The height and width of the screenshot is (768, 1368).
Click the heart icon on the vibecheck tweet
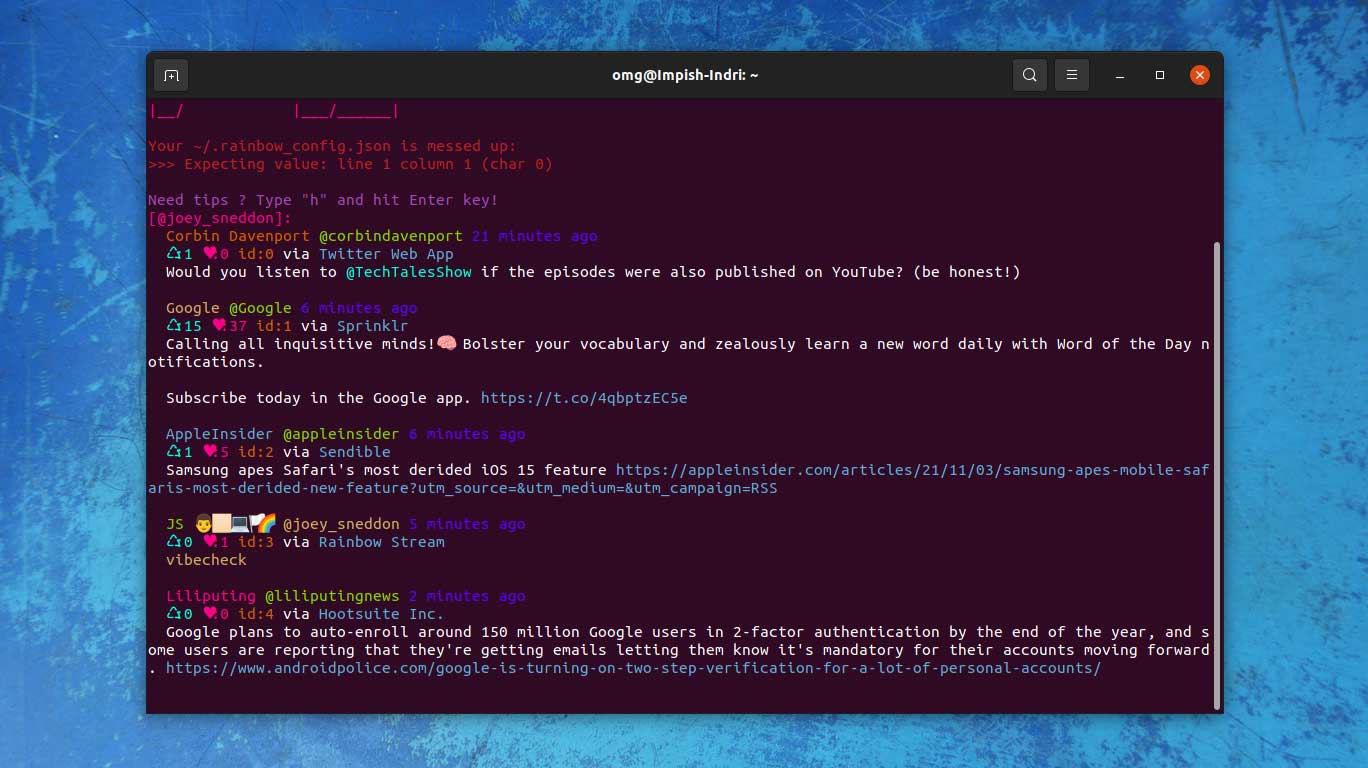[x=210, y=542]
